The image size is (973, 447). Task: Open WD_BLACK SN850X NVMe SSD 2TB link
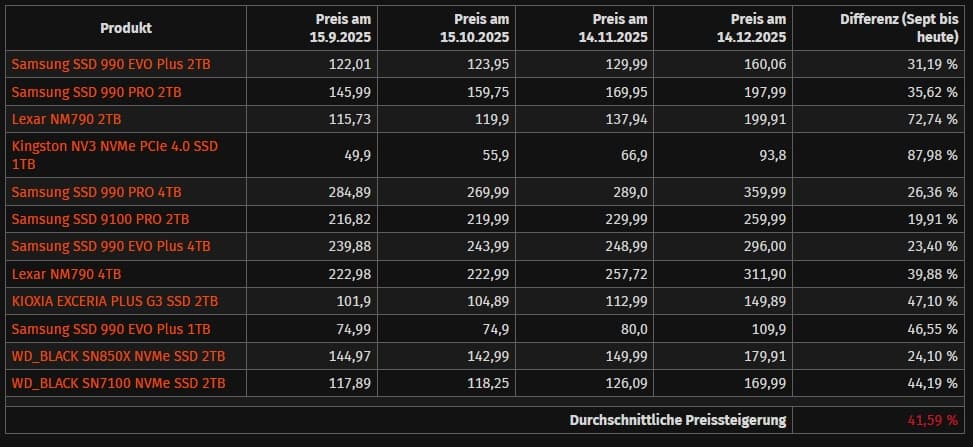coord(118,356)
